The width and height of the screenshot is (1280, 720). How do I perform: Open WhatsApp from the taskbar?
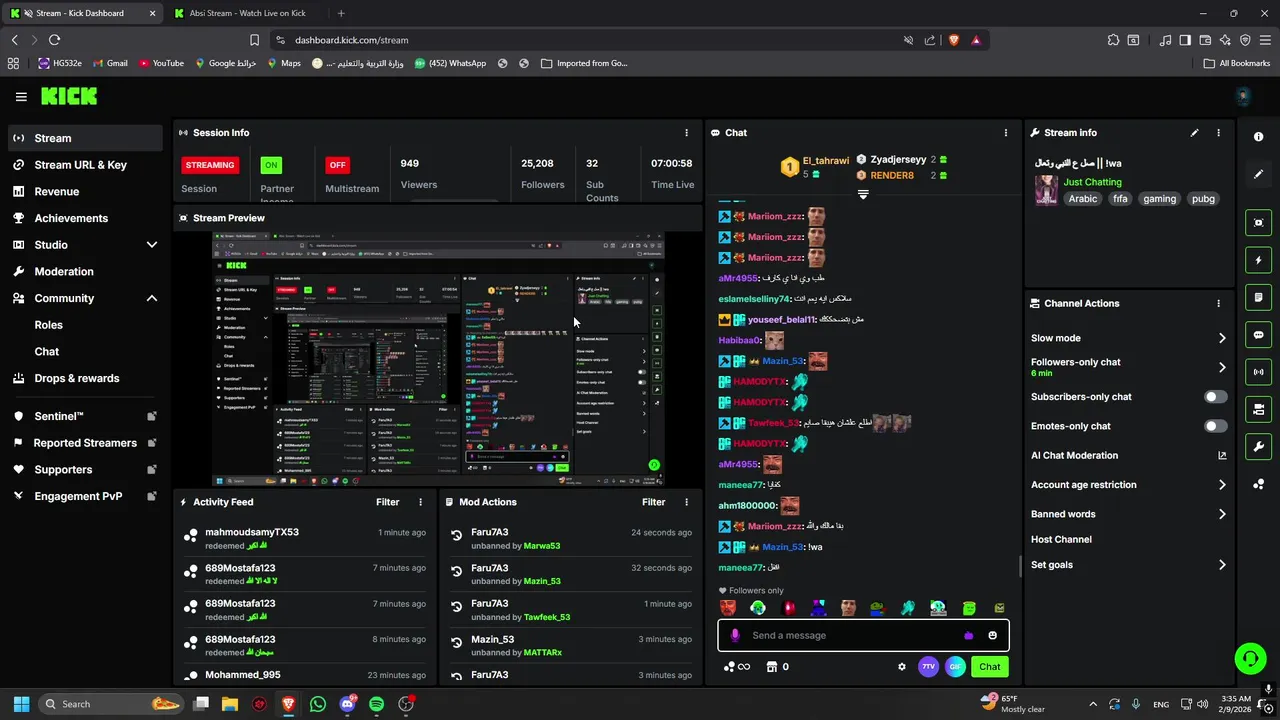tap(318, 704)
